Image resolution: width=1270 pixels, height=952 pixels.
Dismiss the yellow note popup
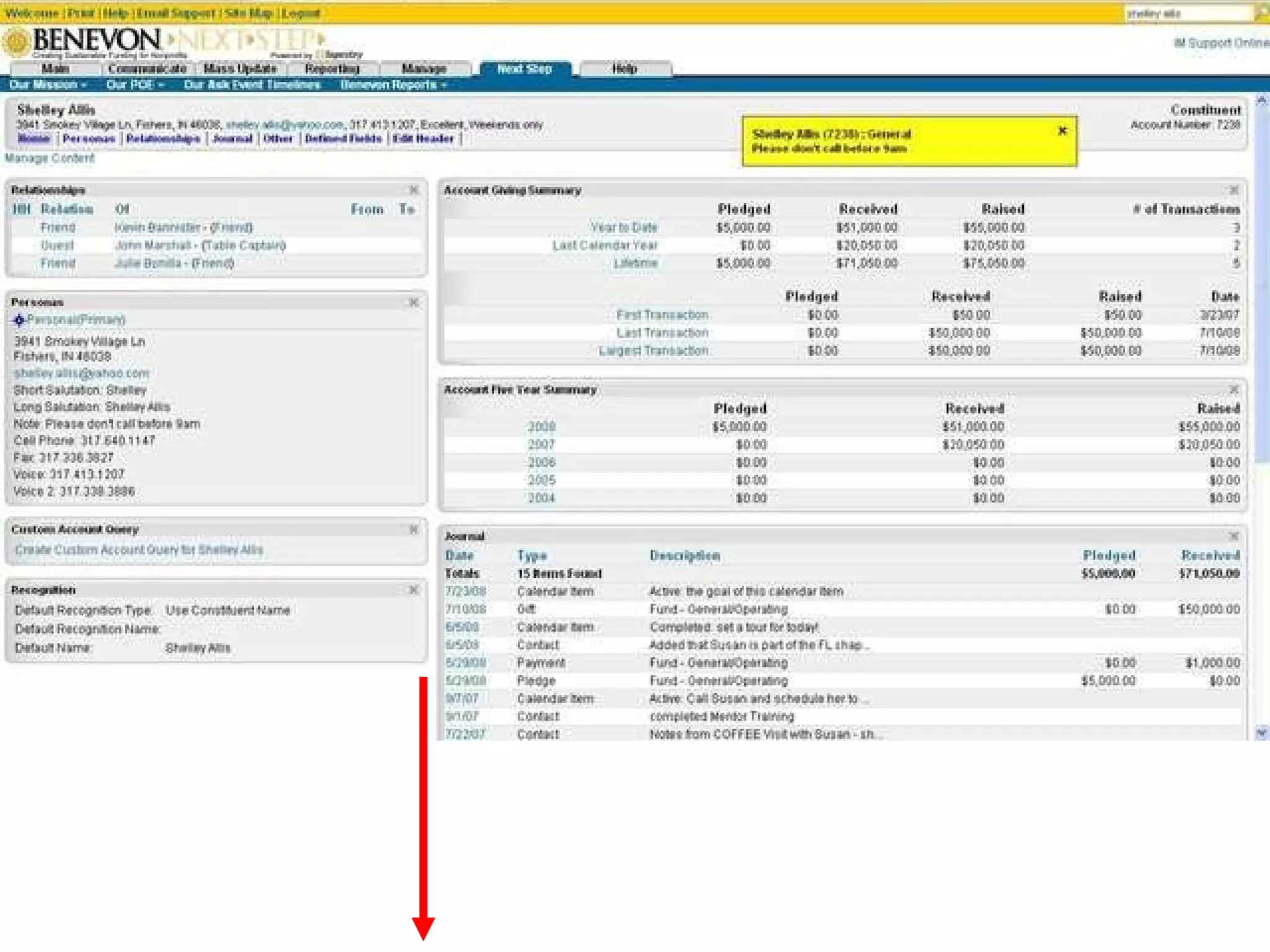pos(1062,131)
